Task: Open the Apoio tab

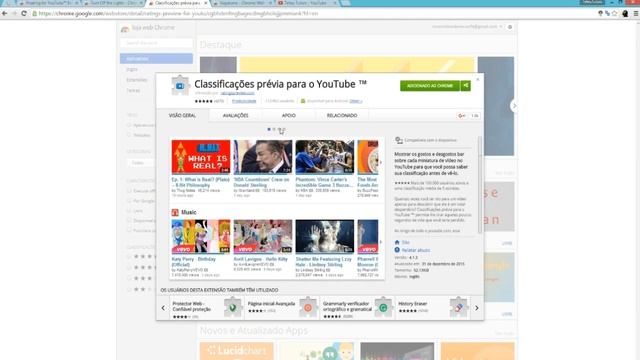Action: [x=289, y=116]
